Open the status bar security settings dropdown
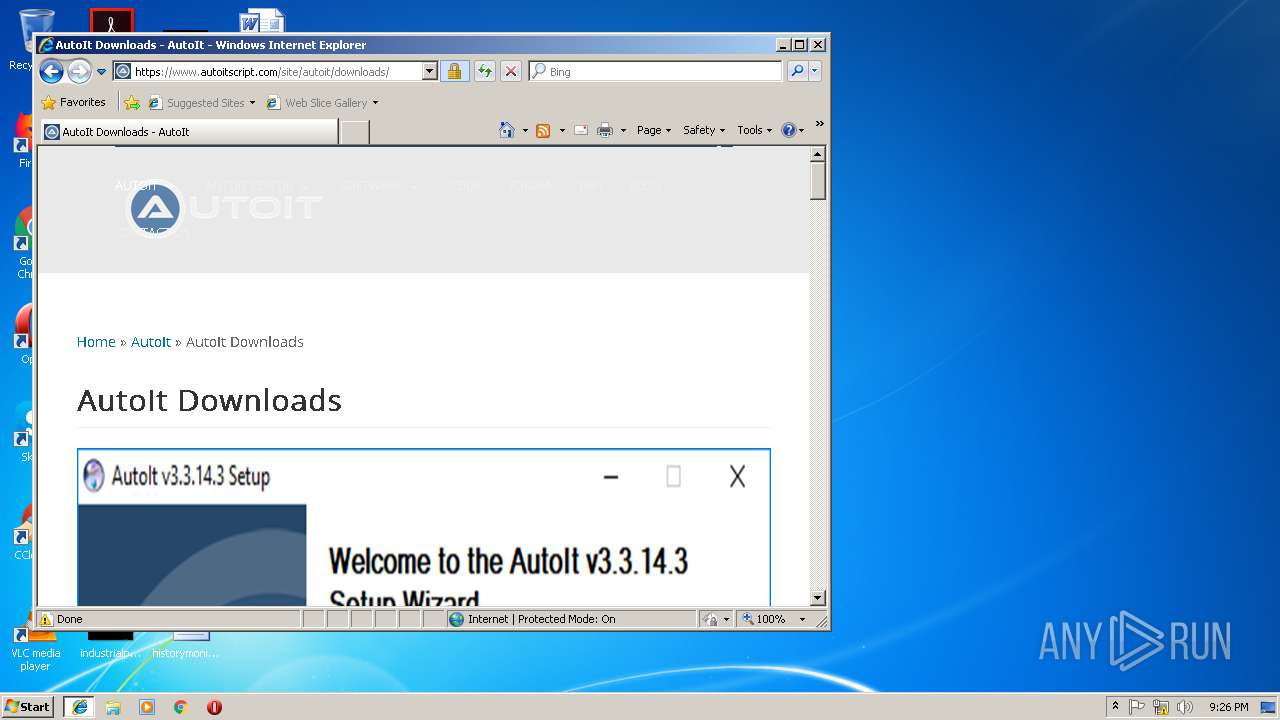 tap(716, 619)
